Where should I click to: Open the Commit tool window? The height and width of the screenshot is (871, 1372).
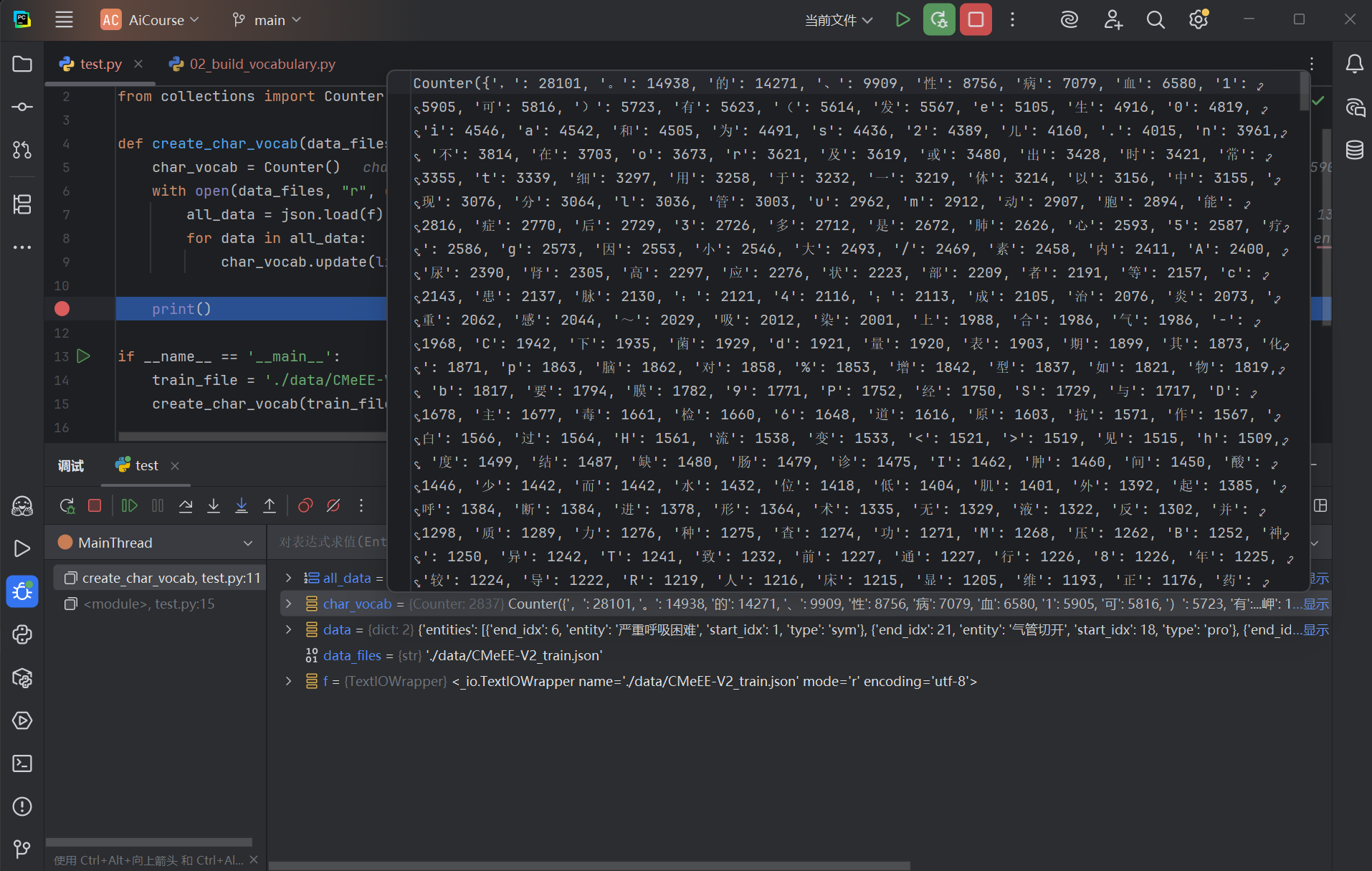[x=22, y=107]
